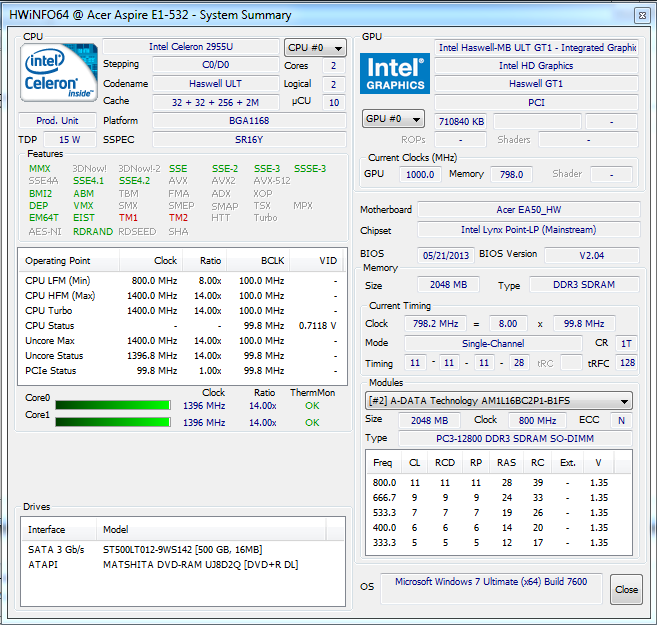Click the GPU memory 710840 KB field

[x=461, y=121]
